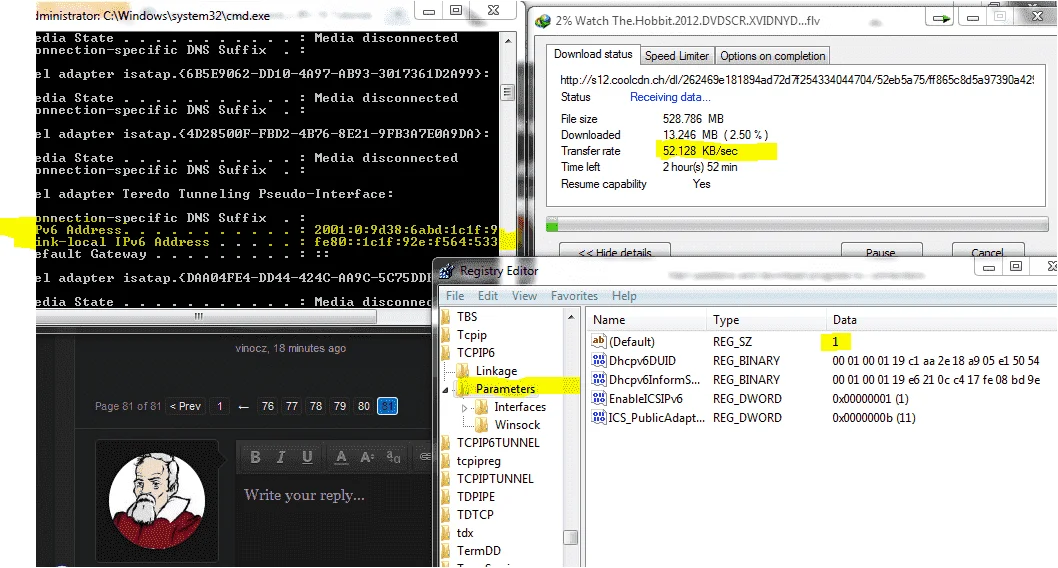Select the TDTCP key
Screen dimensions: 1058x568
475,514
